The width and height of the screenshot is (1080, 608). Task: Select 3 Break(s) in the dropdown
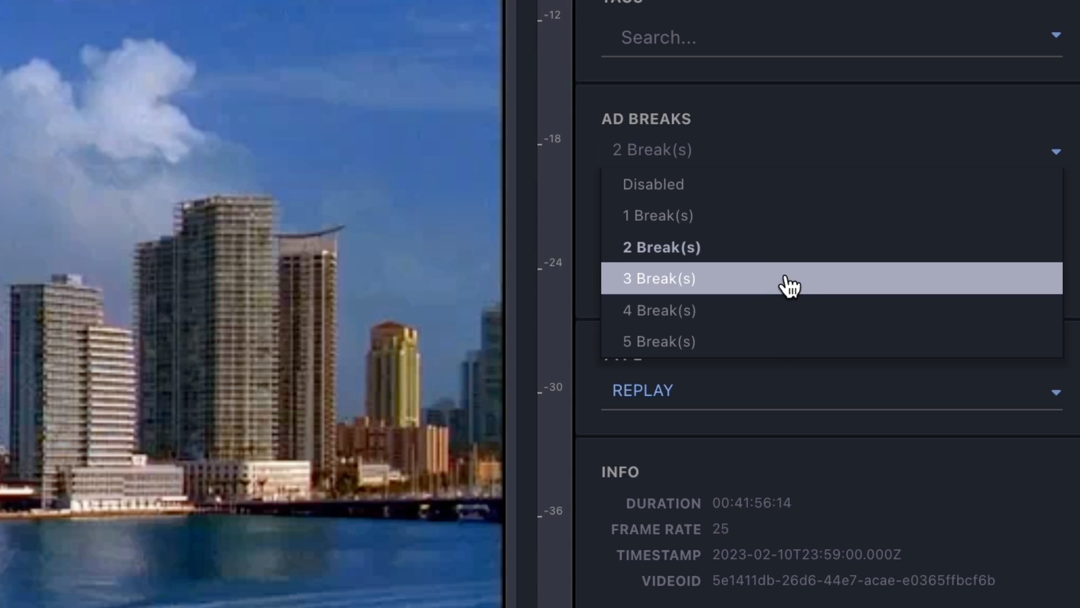click(x=831, y=278)
